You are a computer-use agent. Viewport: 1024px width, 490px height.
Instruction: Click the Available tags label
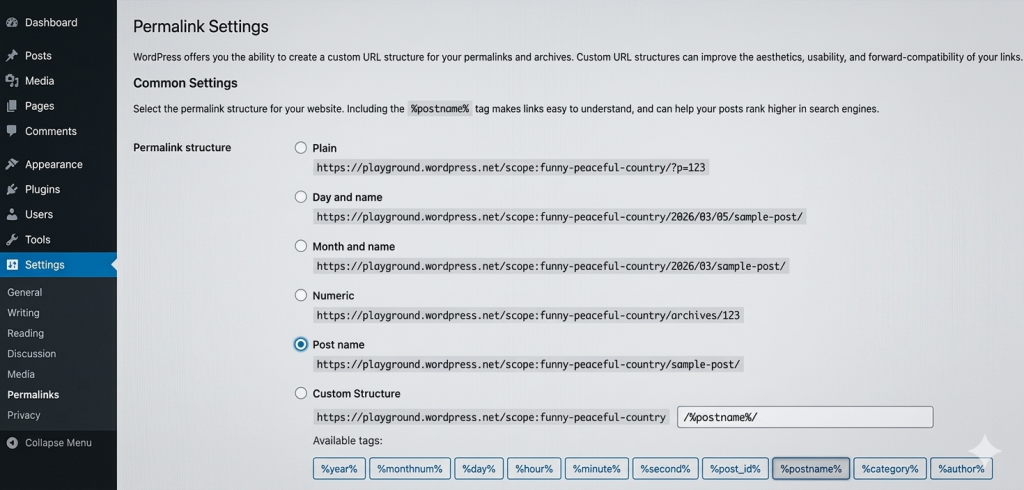tap(347, 440)
